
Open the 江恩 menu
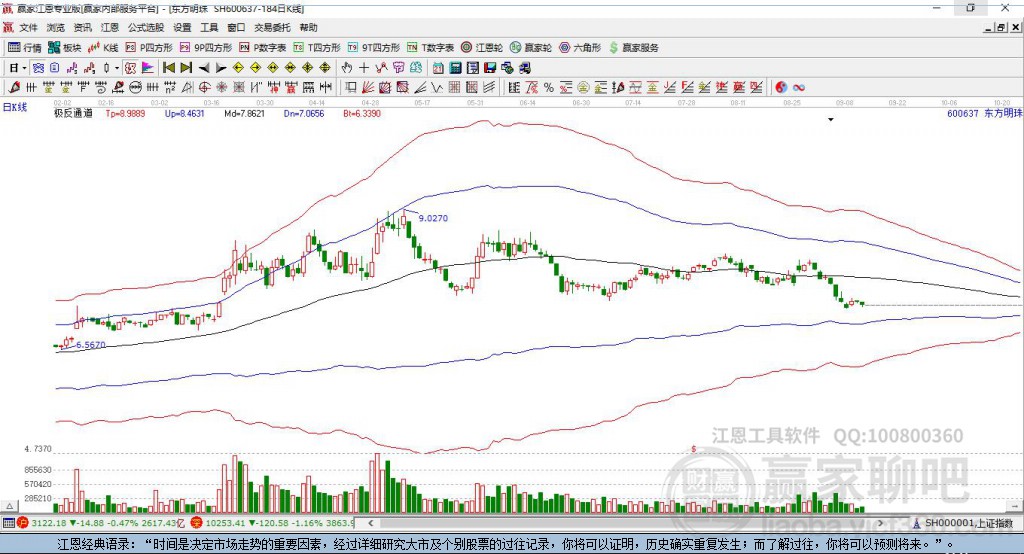click(x=110, y=27)
